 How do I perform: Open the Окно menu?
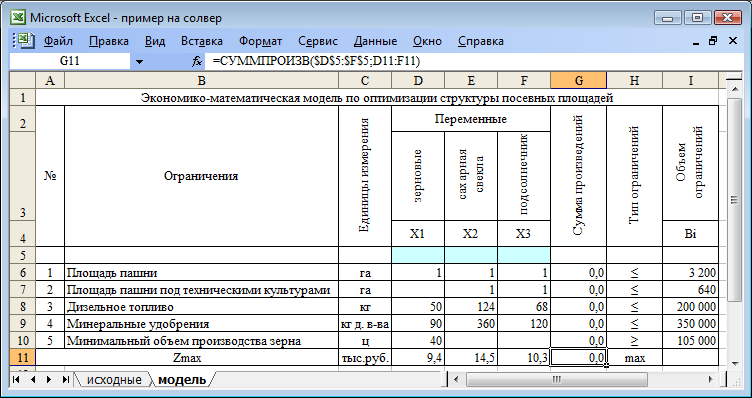tap(427, 41)
